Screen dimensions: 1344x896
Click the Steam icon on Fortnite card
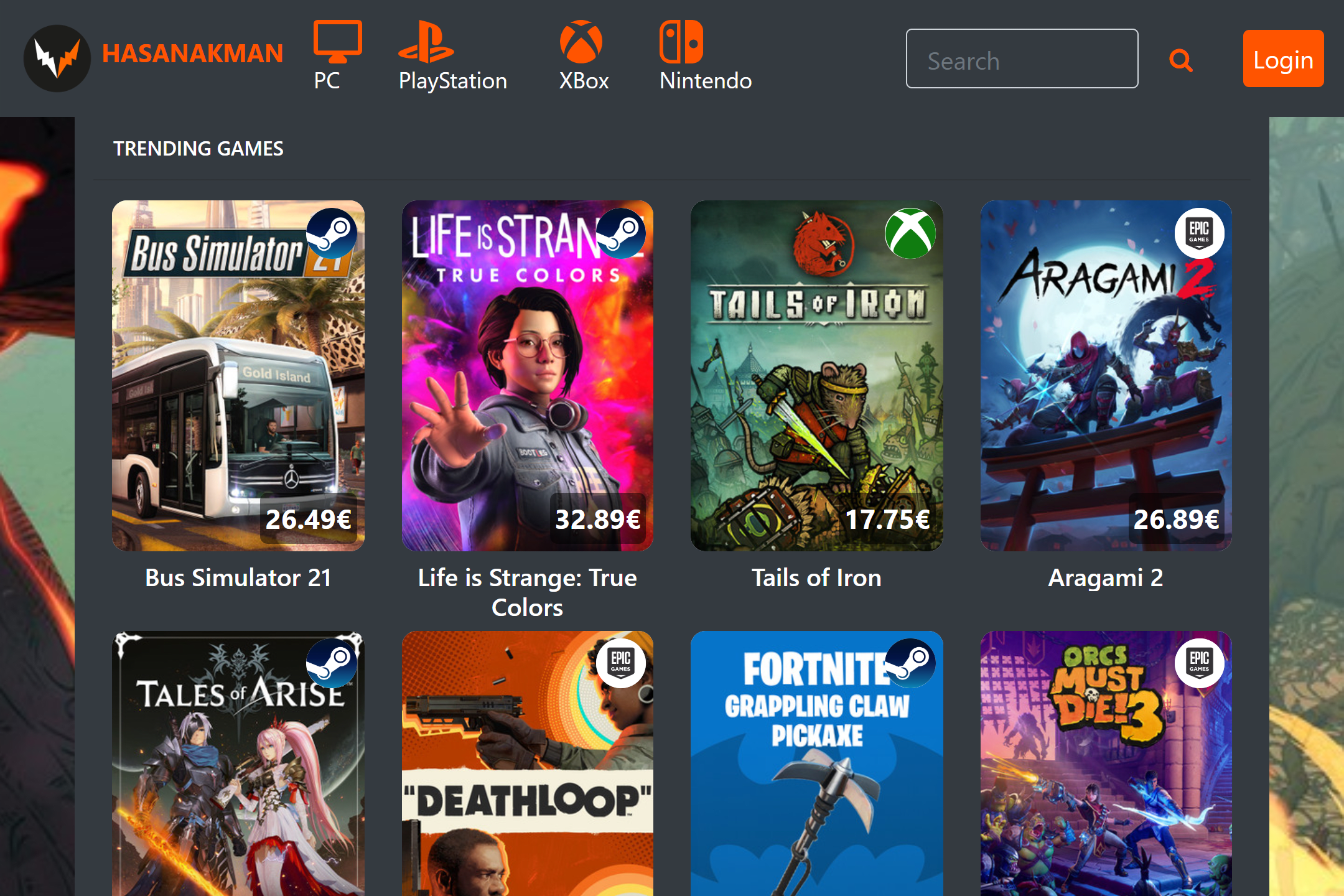pyautogui.click(x=913, y=660)
